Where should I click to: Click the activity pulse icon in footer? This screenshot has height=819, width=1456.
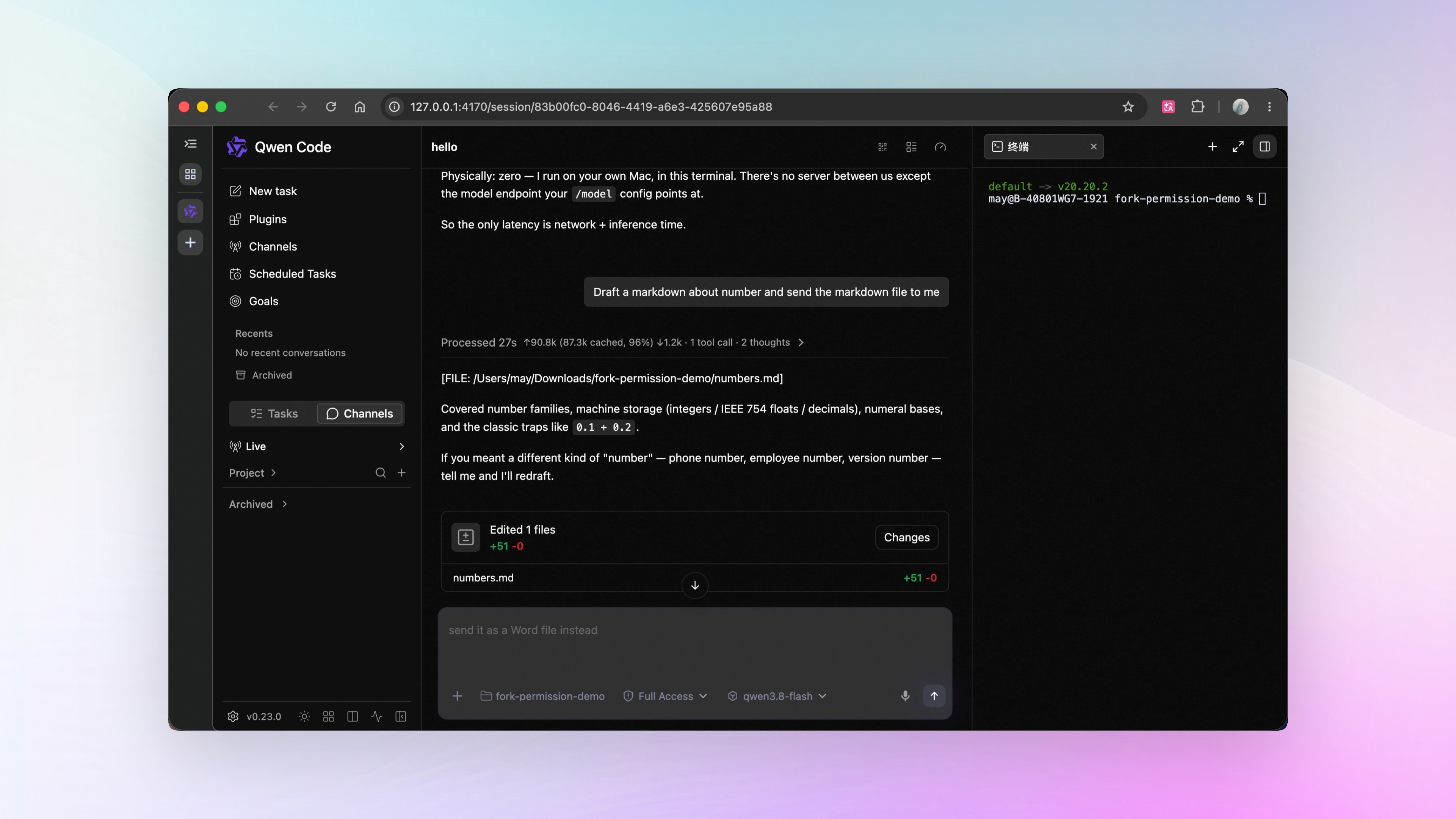point(376,716)
